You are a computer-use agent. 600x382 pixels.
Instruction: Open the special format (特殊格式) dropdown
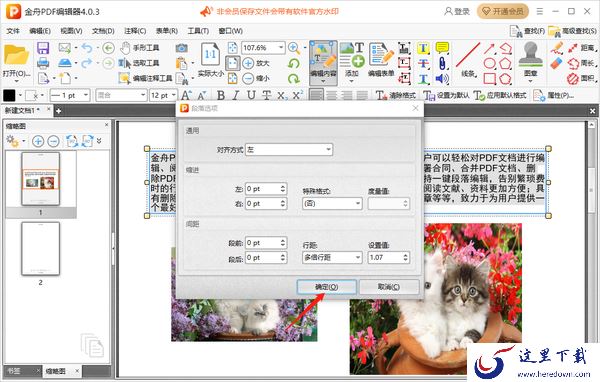tap(332, 203)
